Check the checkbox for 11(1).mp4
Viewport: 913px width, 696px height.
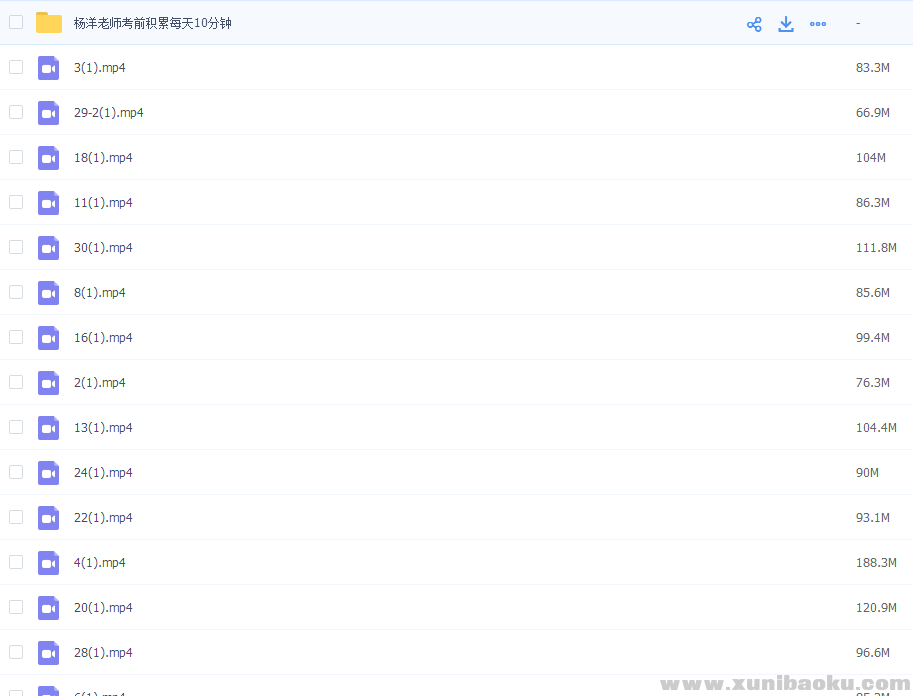point(16,202)
